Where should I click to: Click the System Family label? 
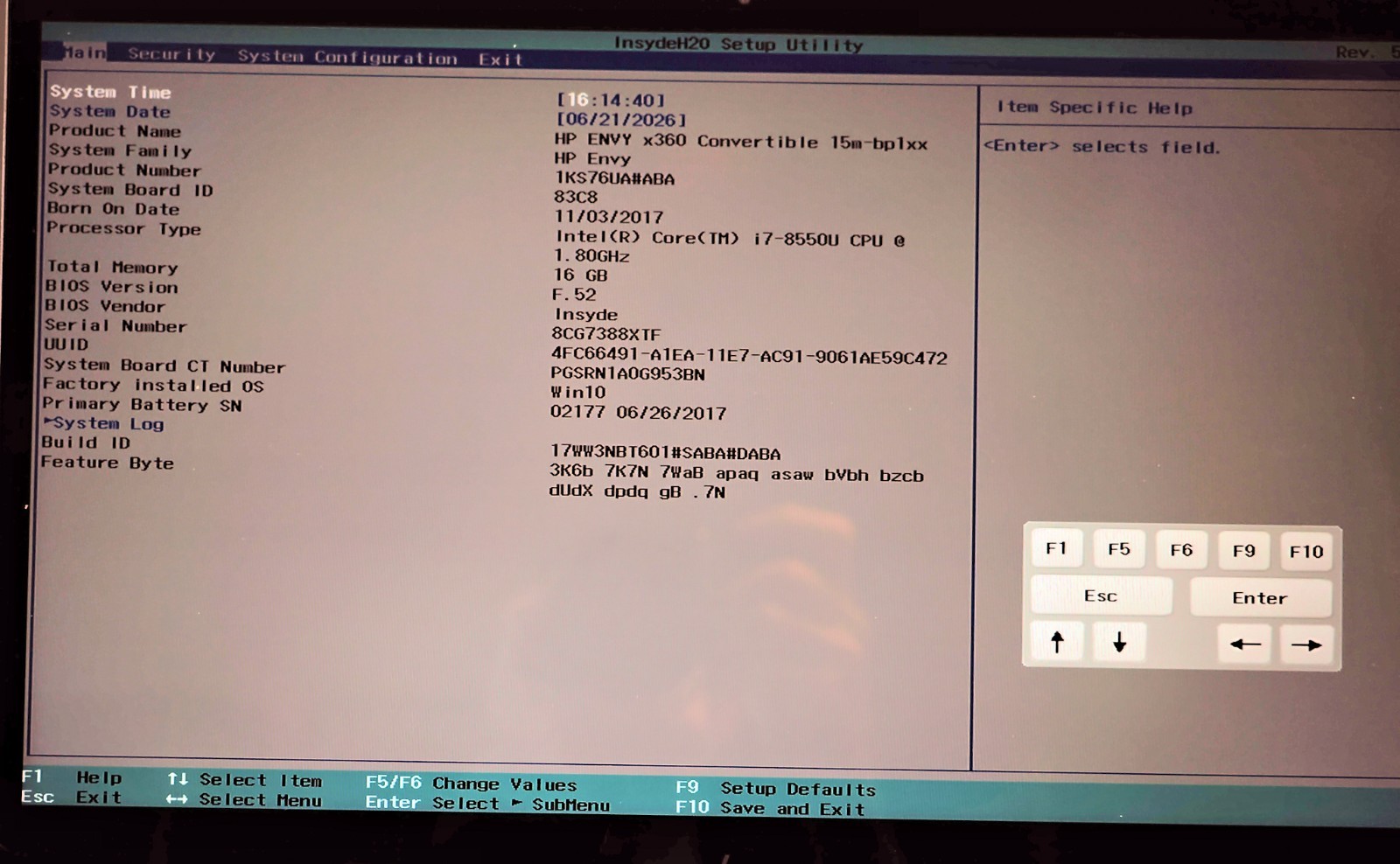pos(120,150)
